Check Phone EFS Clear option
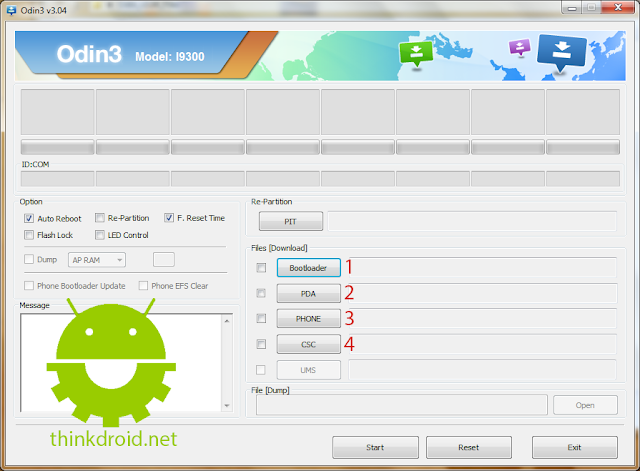Screen dimensions: 640x471 pyautogui.click(x=143, y=286)
